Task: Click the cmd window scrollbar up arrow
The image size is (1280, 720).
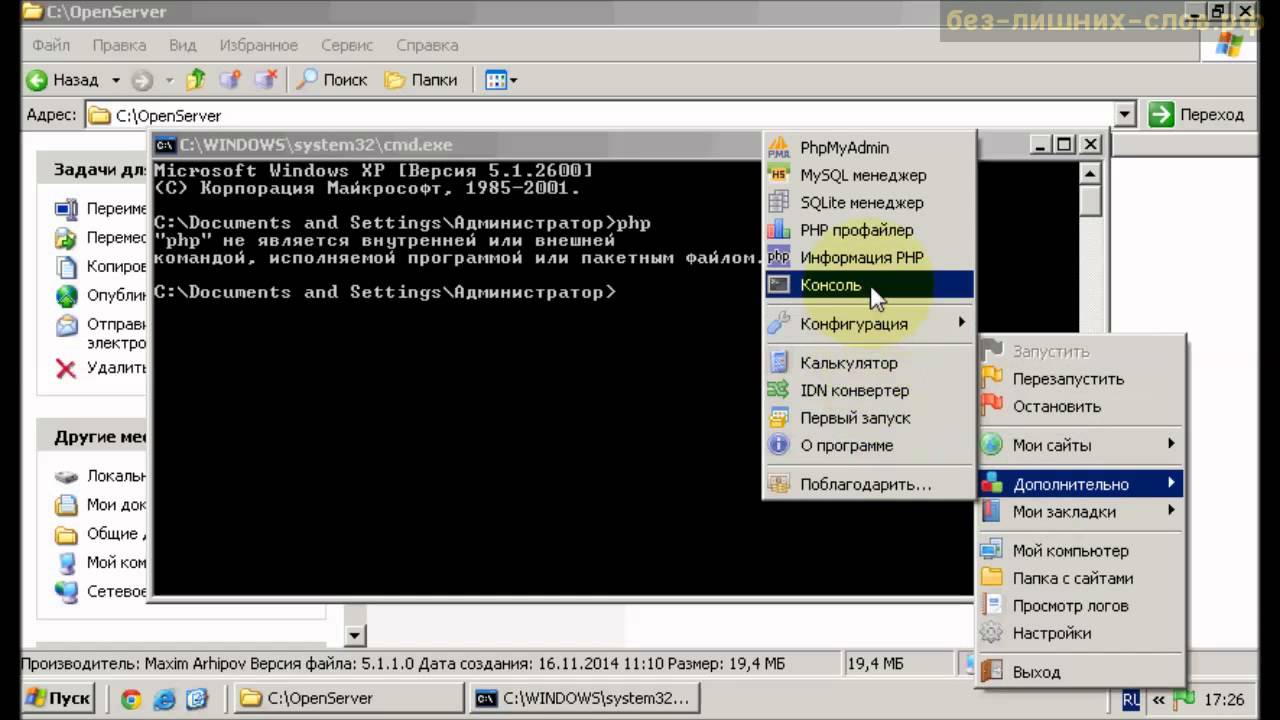Action: 1090,173
